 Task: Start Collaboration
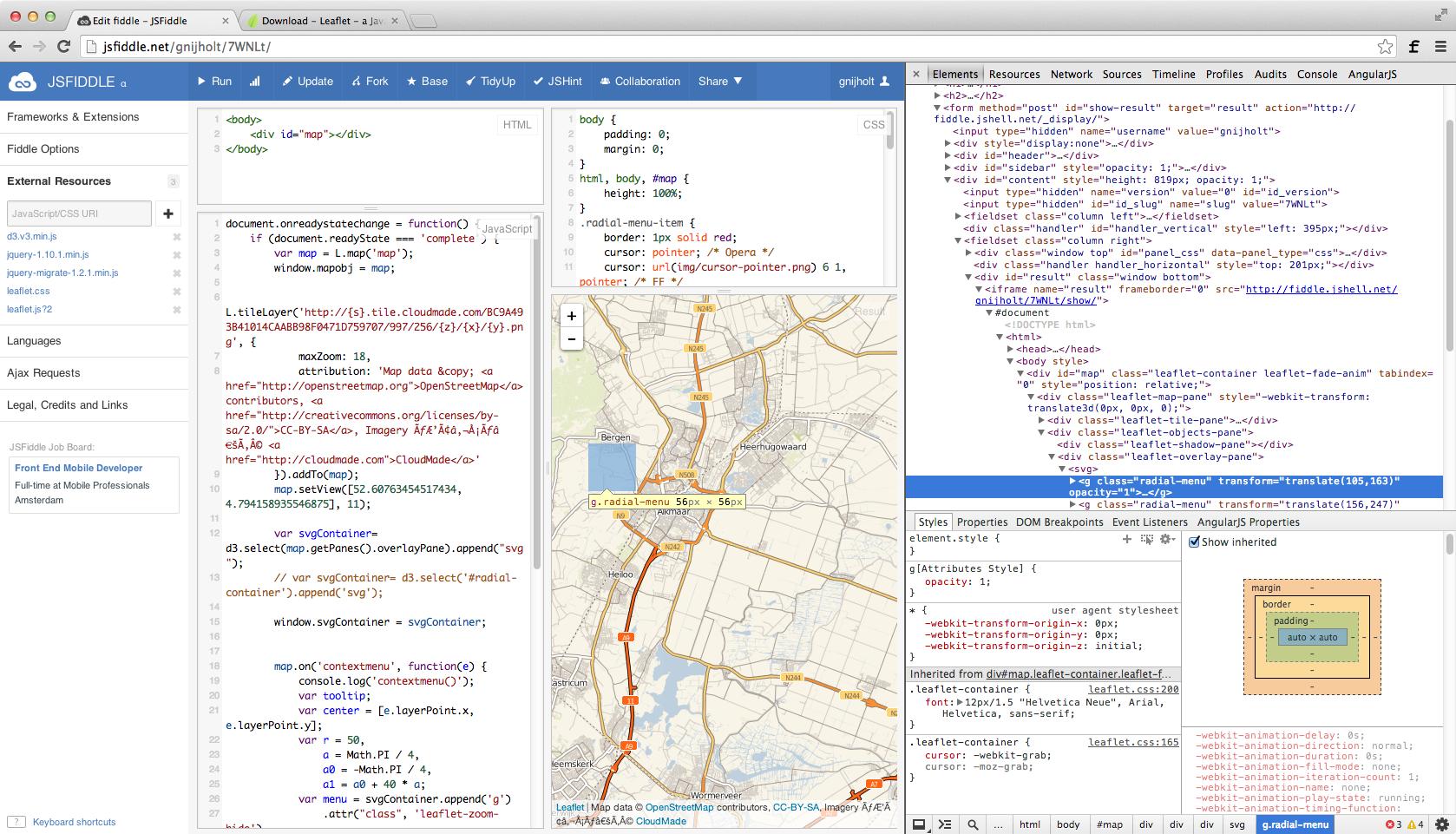(639, 81)
